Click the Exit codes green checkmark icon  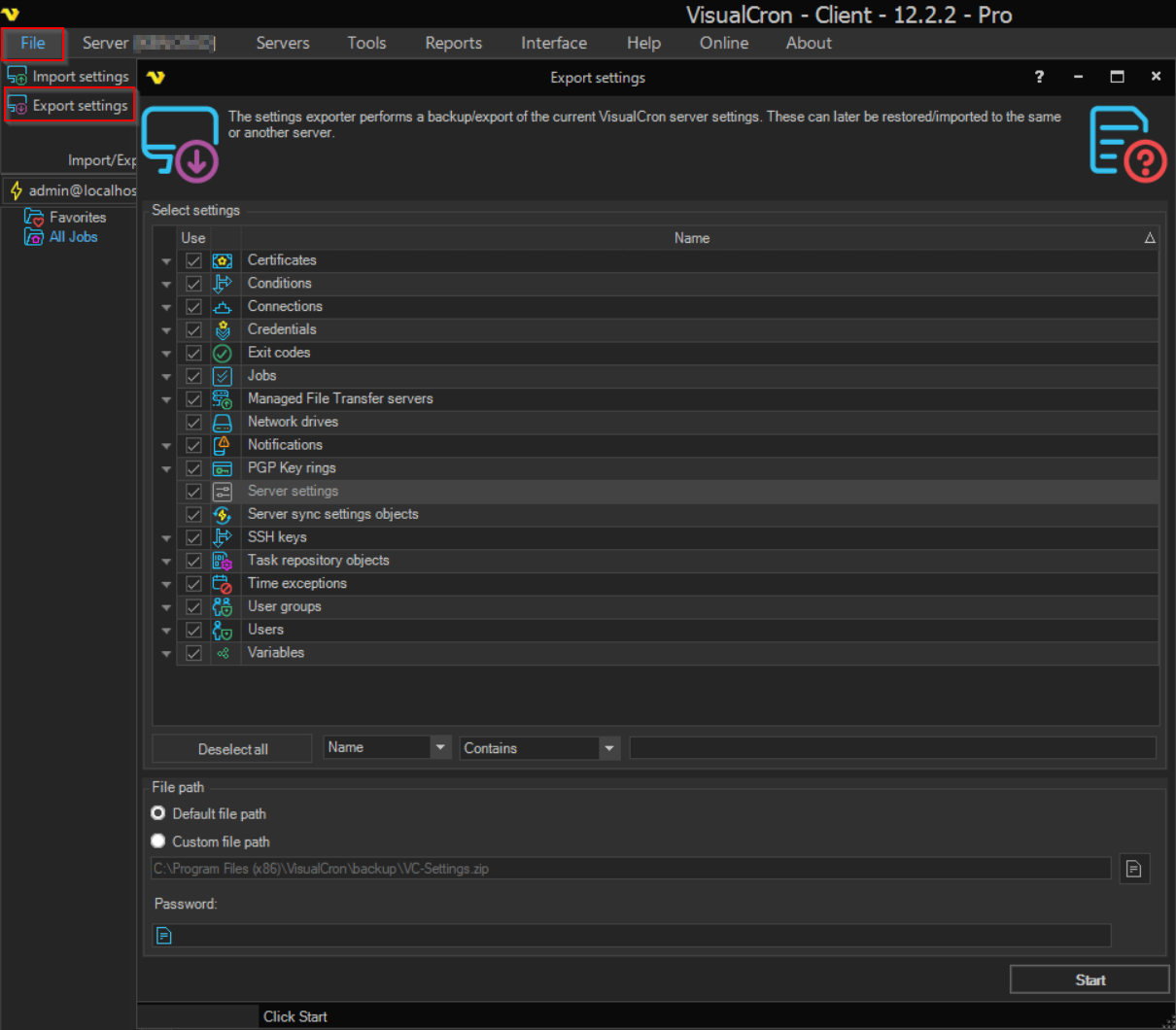(223, 353)
